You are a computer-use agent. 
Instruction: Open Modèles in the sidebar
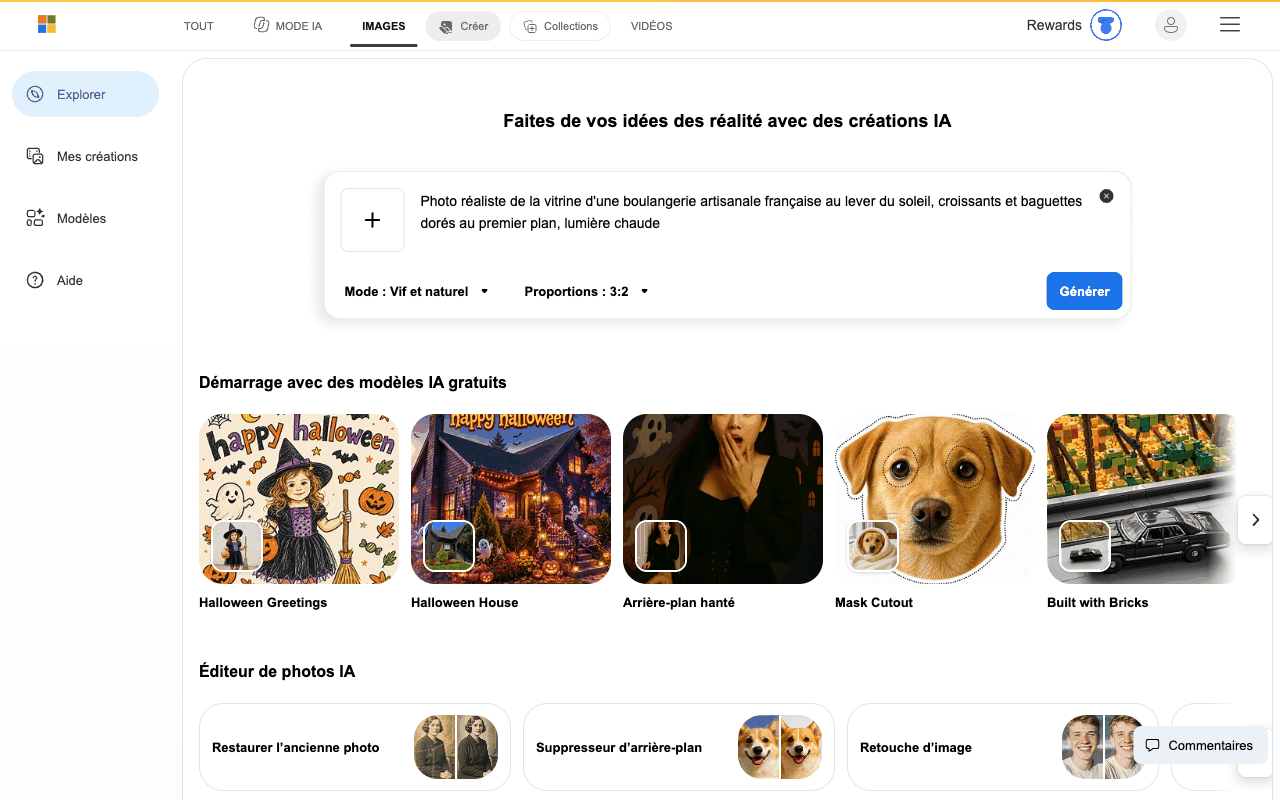[85, 218]
